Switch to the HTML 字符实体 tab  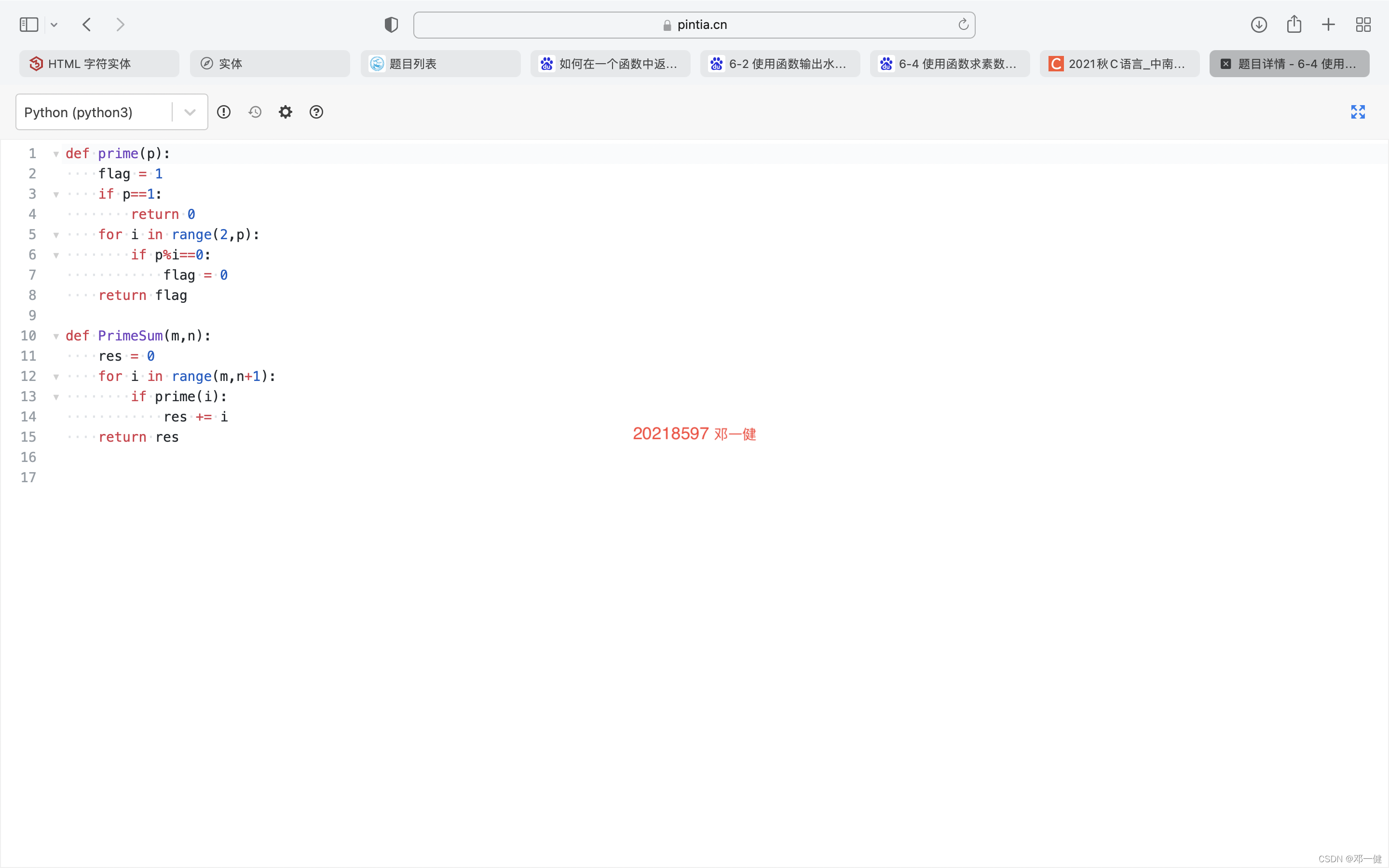tap(99, 64)
